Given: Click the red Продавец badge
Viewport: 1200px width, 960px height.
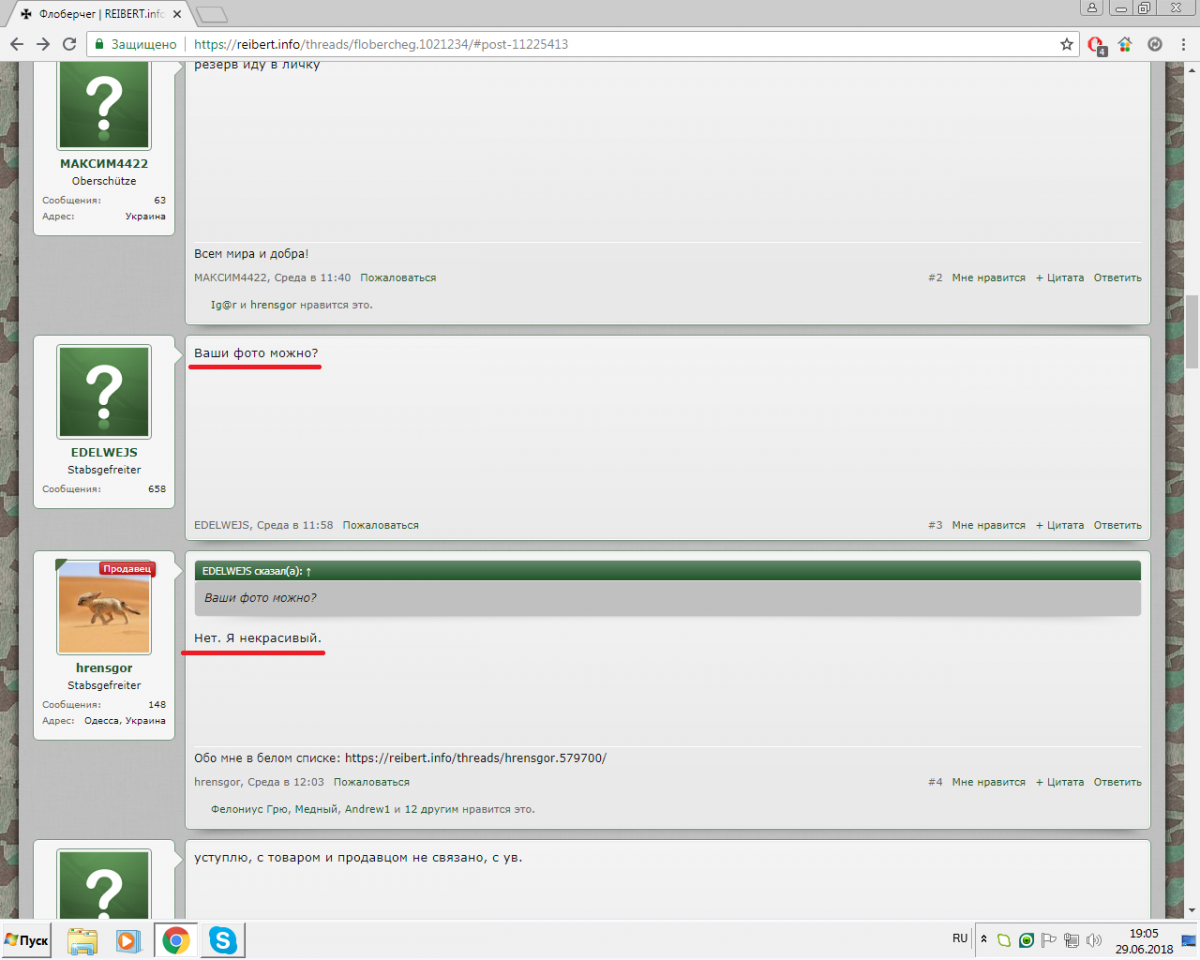Looking at the screenshot, I should (126, 569).
